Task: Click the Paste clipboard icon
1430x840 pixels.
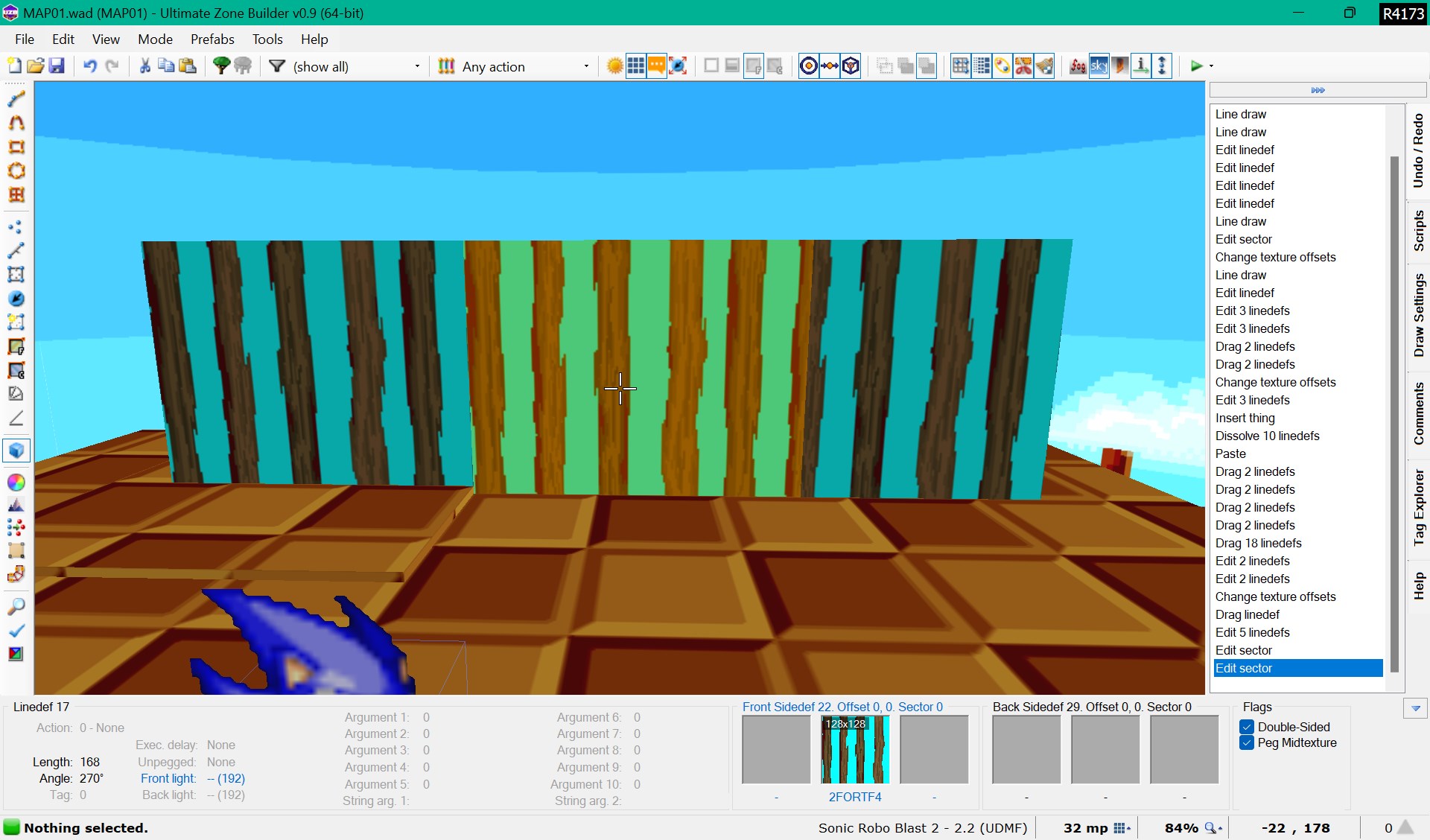Action: (188, 66)
